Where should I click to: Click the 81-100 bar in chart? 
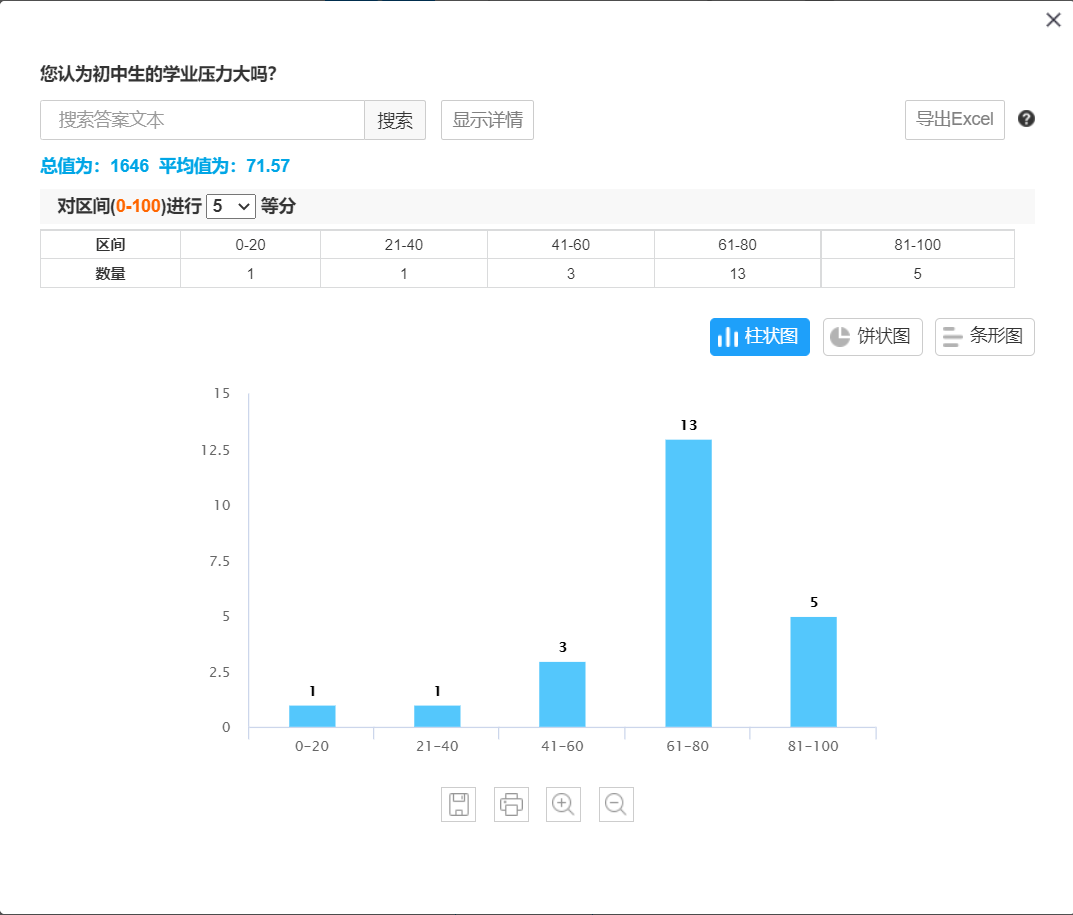click(x=813, y=671)
